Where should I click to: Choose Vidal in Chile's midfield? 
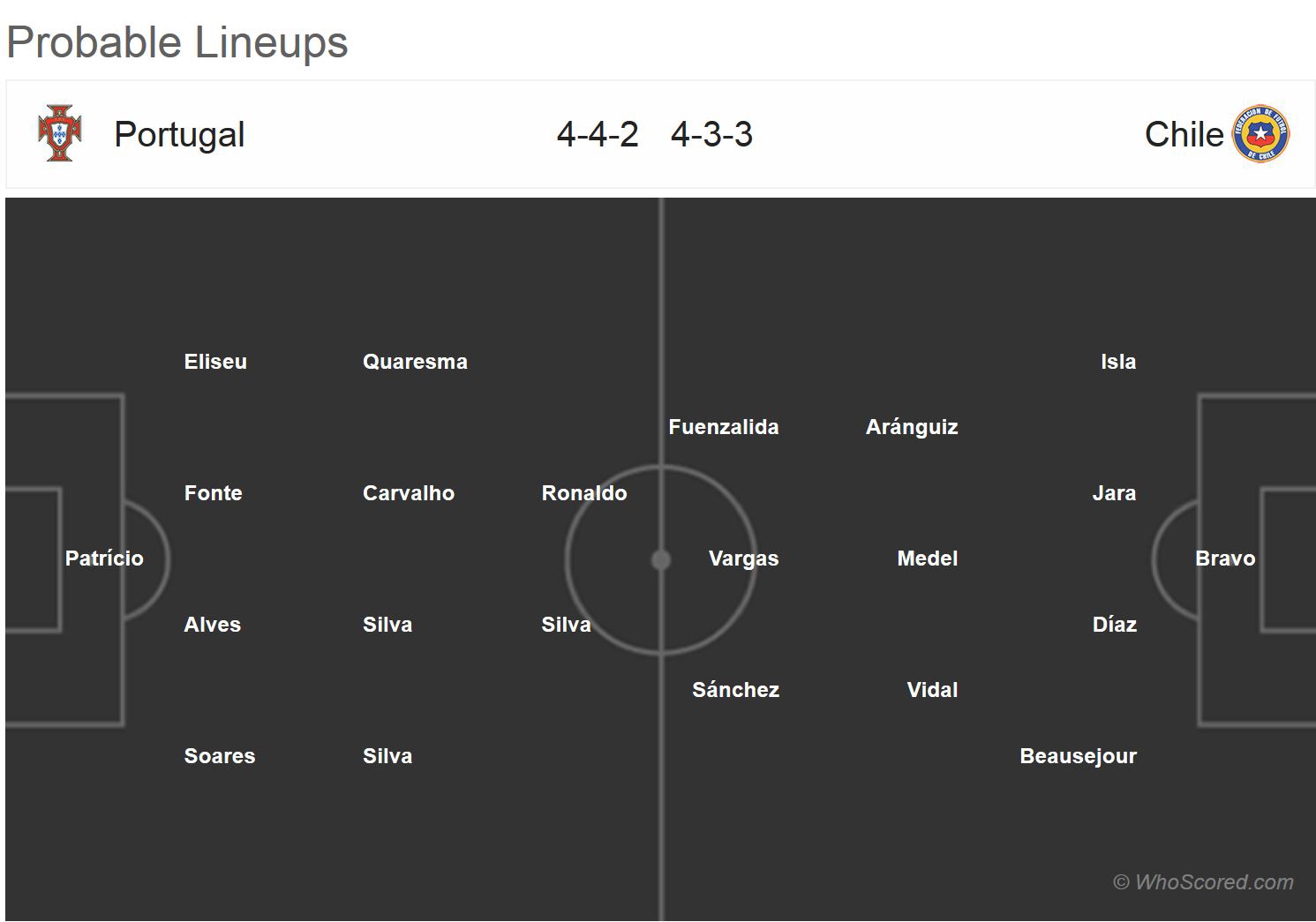pyautogui.click(x=932, y=690)
